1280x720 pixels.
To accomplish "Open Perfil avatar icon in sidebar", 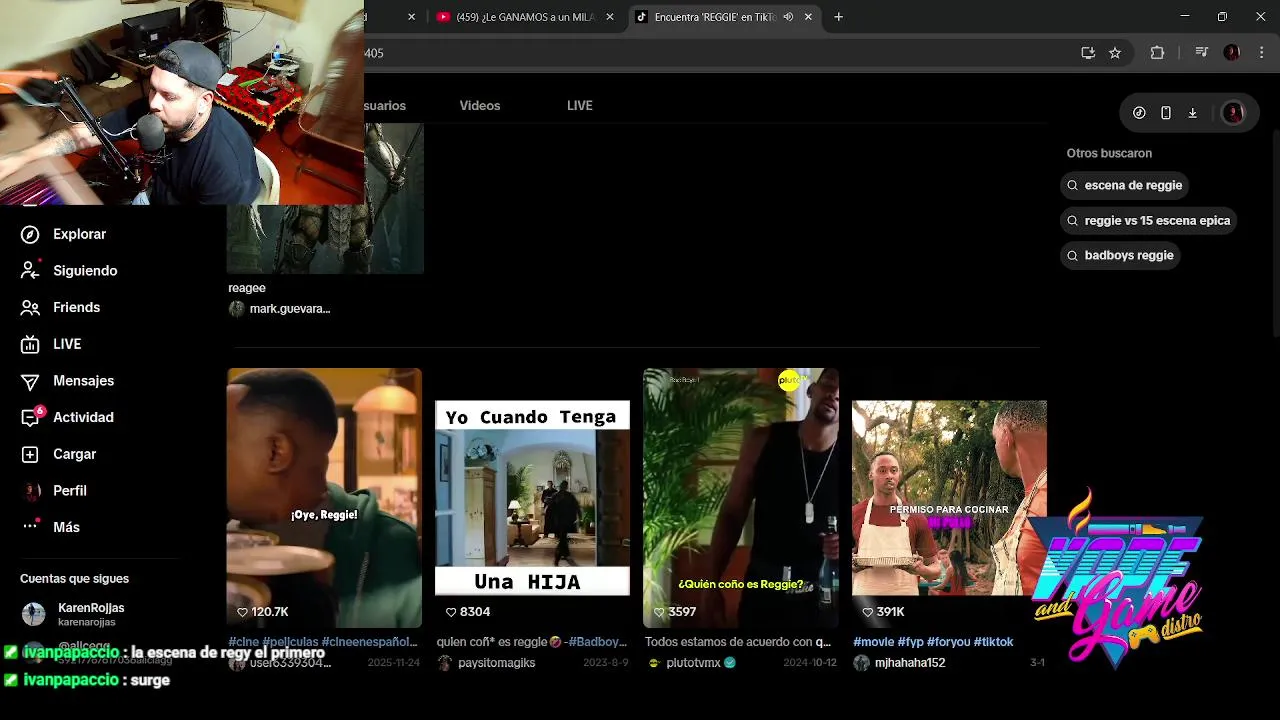I will [x=31, y=491].
